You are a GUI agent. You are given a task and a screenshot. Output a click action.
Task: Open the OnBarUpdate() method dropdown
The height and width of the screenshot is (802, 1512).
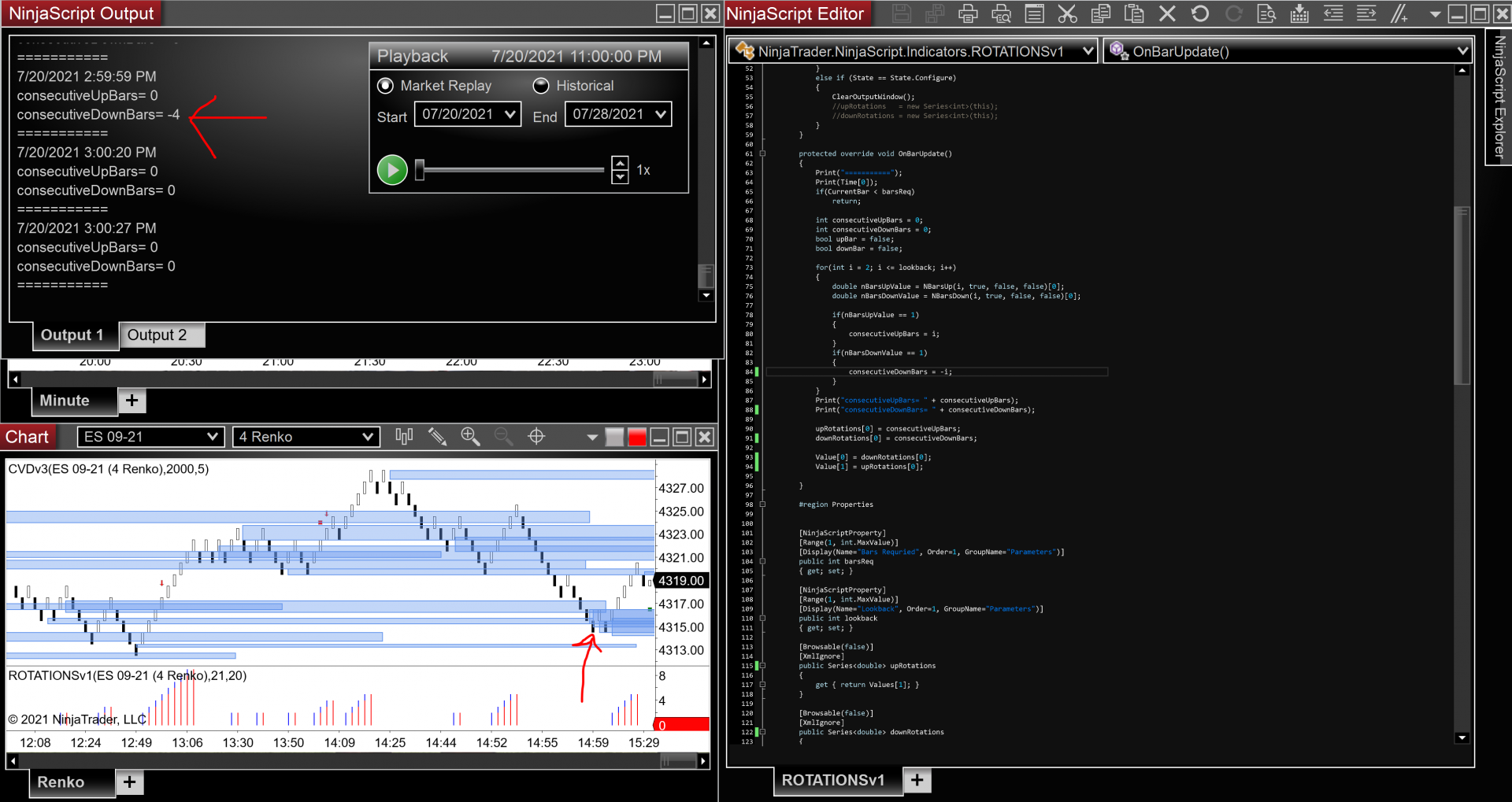[1288, 51]
